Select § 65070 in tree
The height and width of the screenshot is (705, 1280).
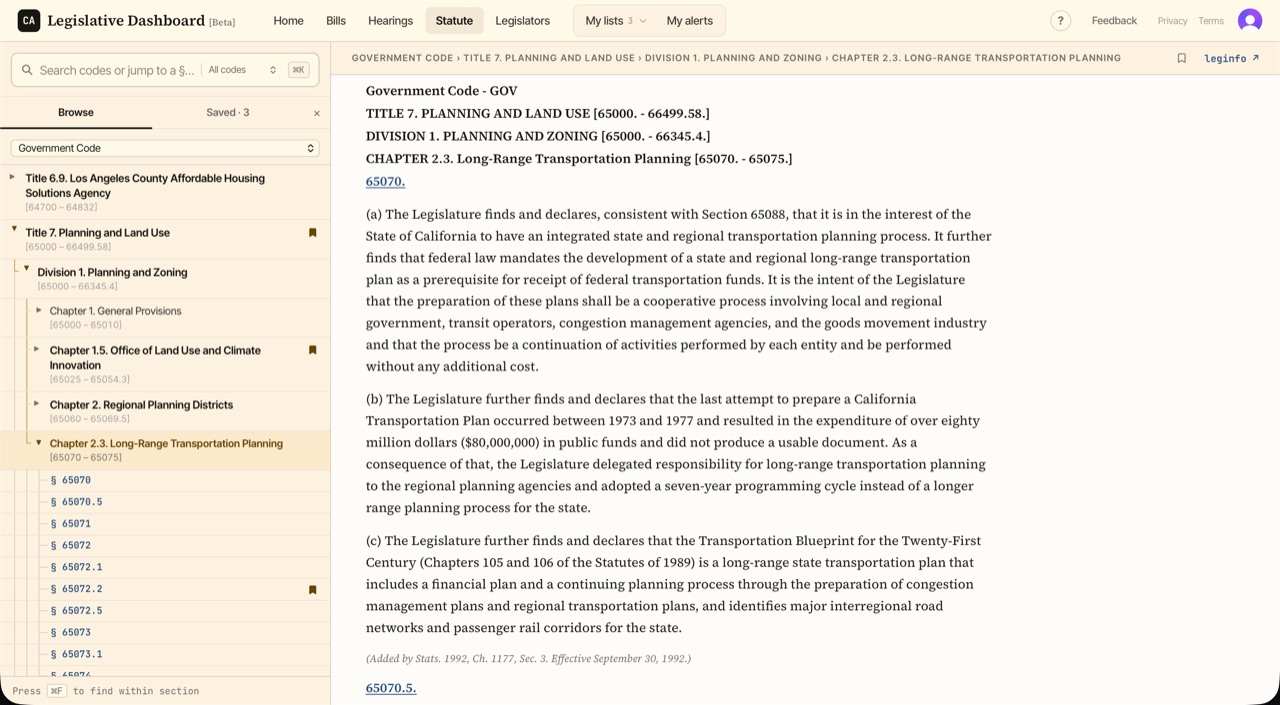click(71, 480)
